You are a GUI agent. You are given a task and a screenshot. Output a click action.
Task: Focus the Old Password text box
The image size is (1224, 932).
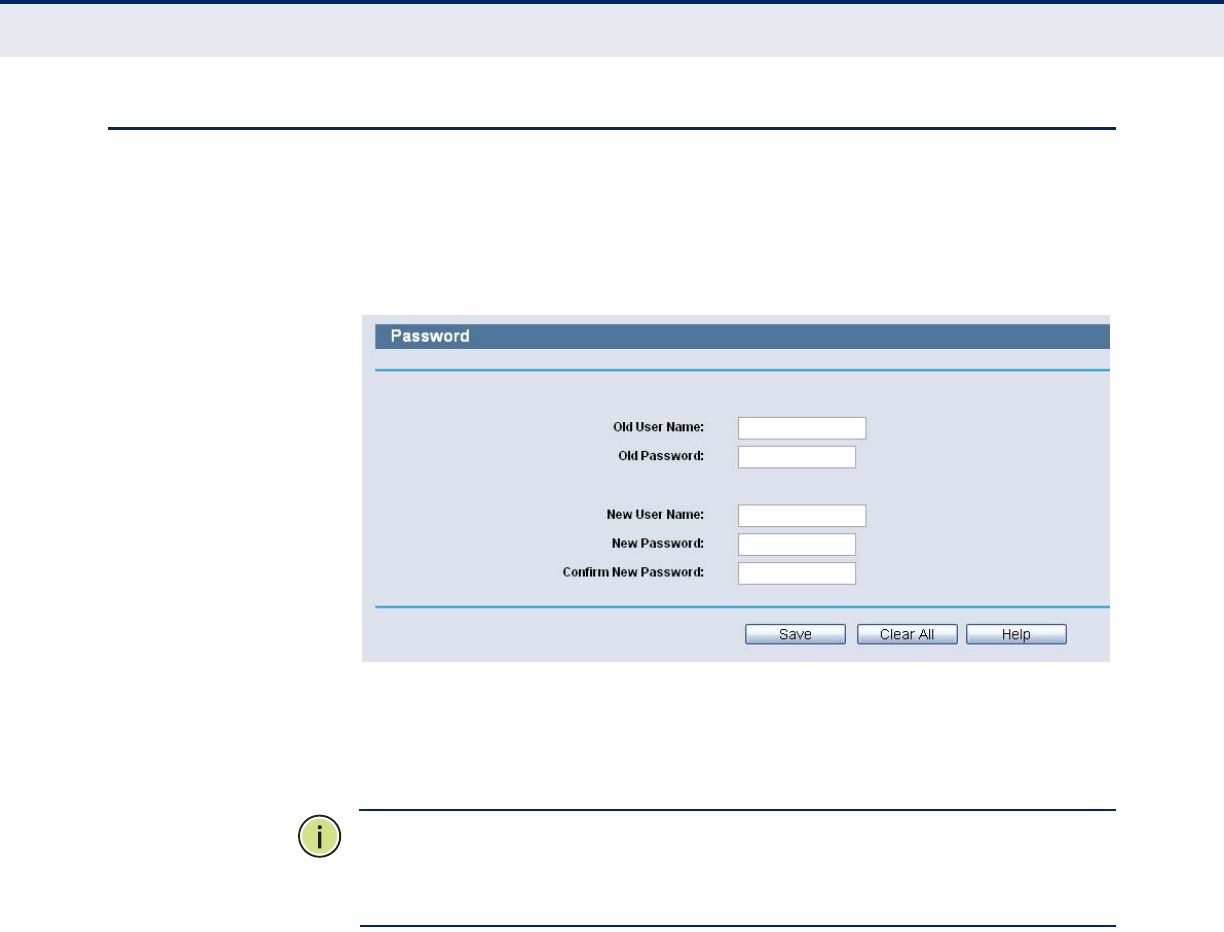tap(797, 457)
